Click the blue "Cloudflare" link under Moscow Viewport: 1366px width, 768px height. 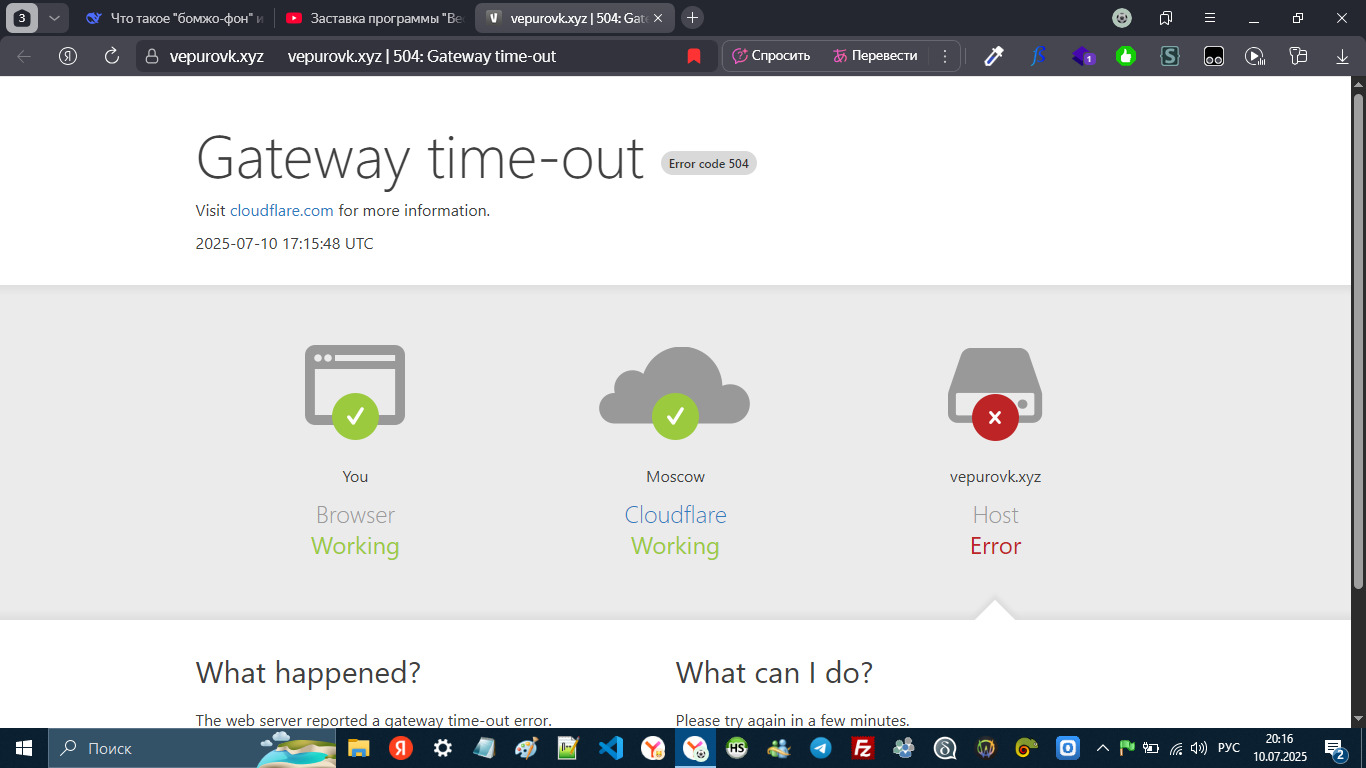tap(675, 515)
